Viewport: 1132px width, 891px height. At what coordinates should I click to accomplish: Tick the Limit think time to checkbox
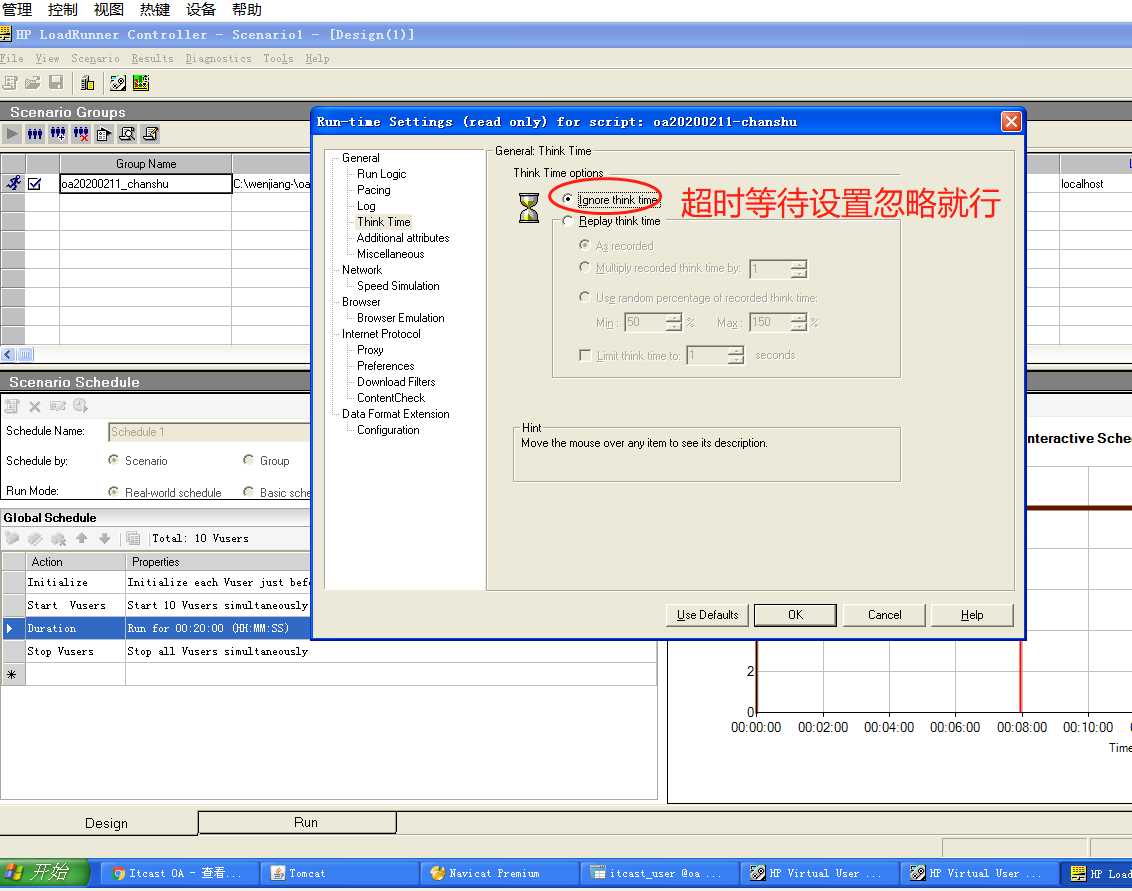585,355
